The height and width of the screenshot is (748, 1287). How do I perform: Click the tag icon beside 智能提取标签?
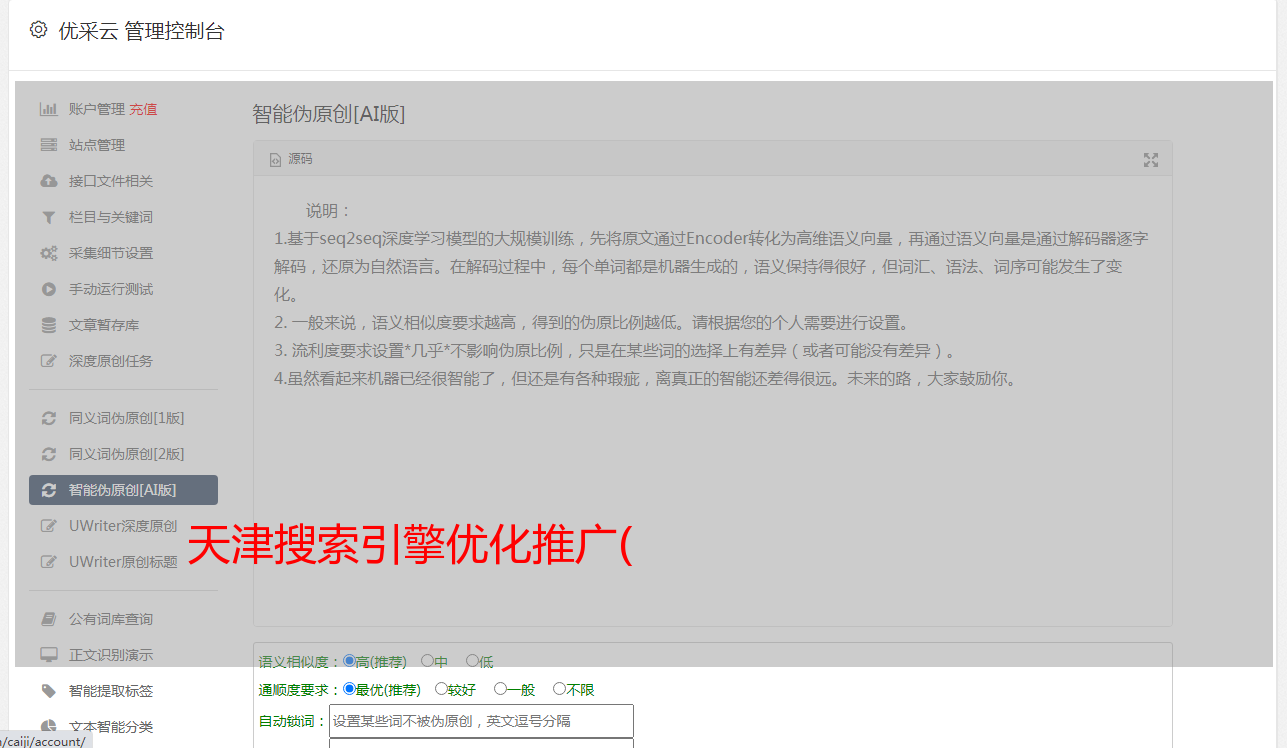click(x=48, y=691)
